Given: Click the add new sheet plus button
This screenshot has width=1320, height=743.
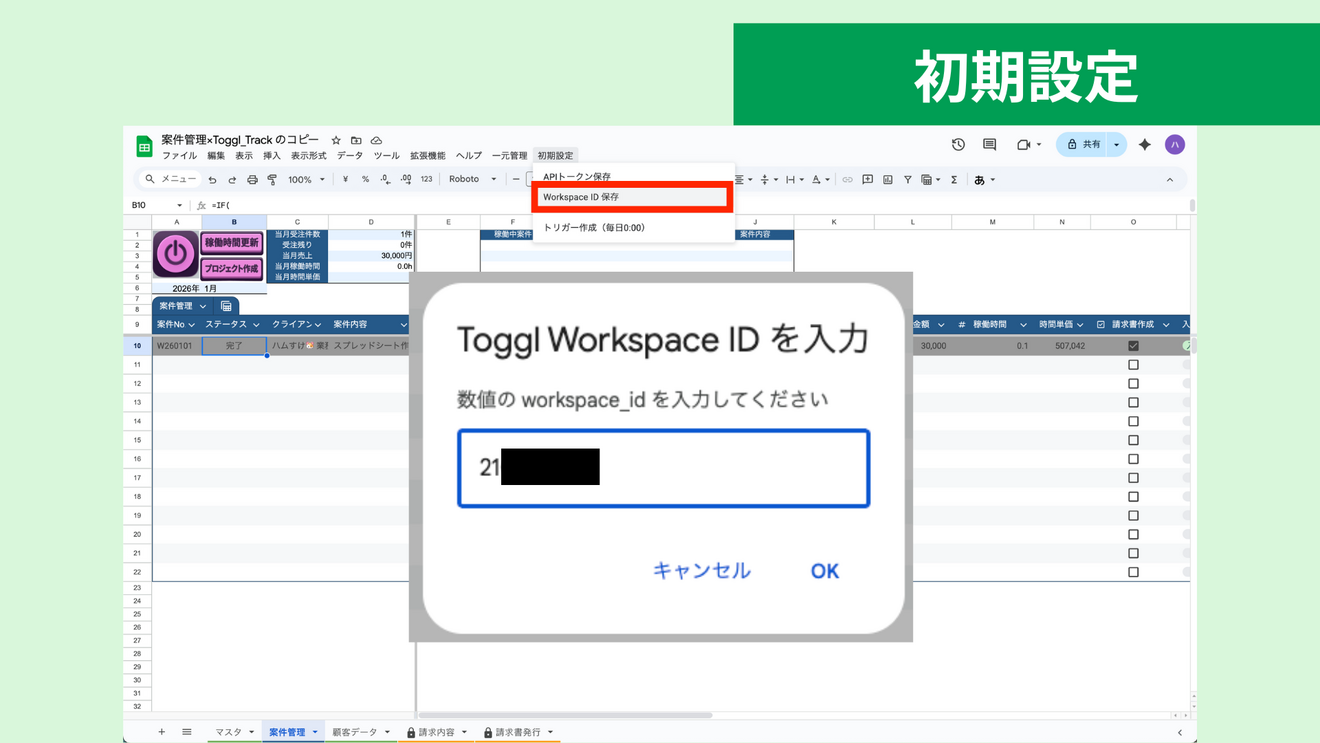Looking at the screenshot, I should coord(161,732).
